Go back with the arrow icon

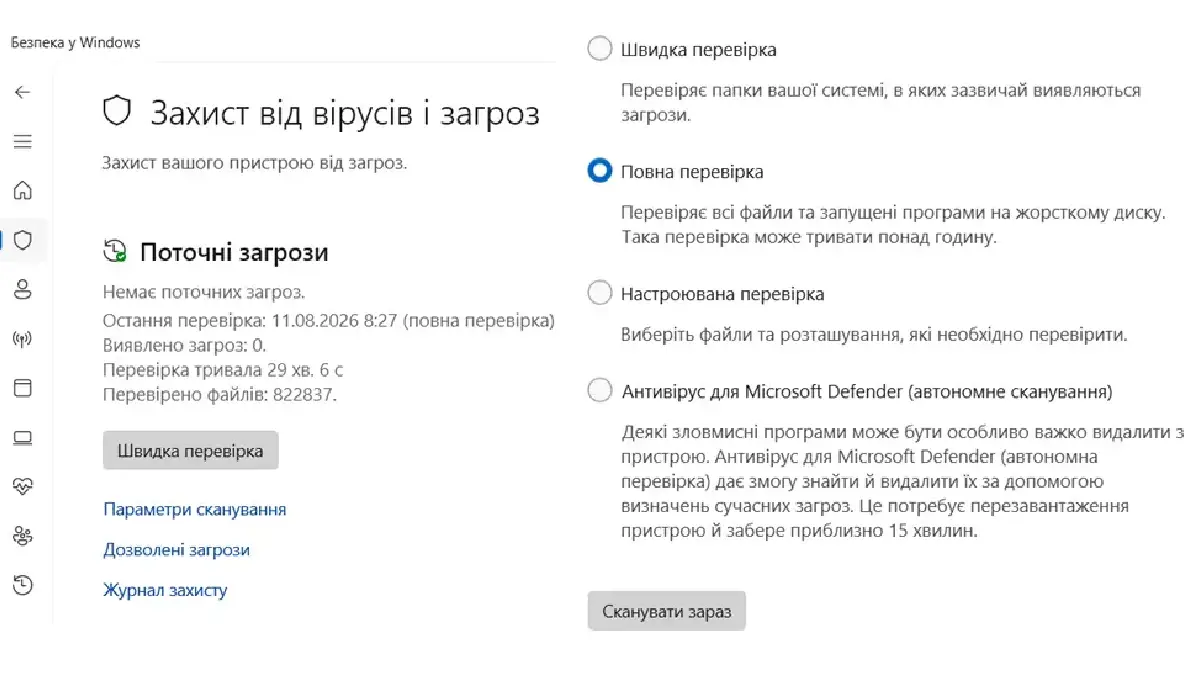tap(23, 92)
